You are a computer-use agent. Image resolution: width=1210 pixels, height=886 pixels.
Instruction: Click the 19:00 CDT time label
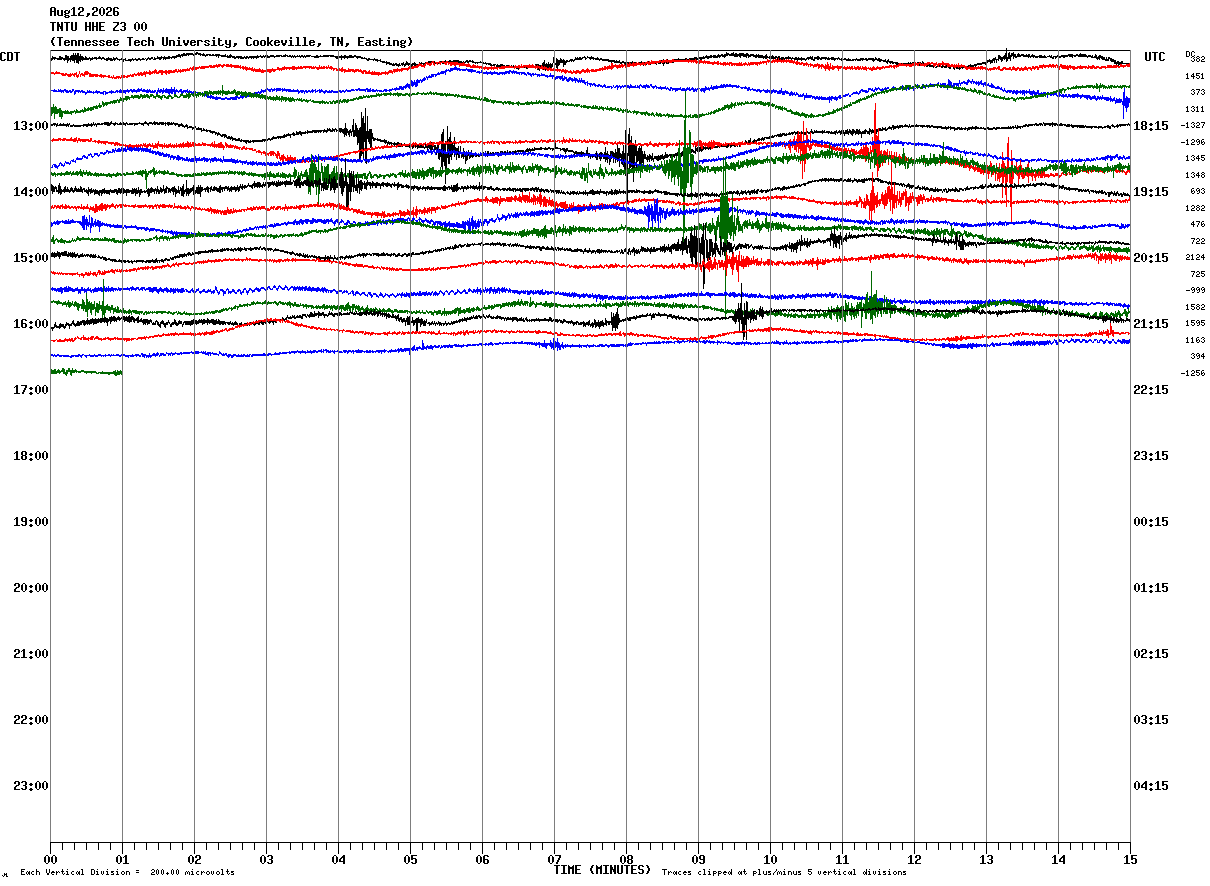pyautogui.click(x=31, y=522)
